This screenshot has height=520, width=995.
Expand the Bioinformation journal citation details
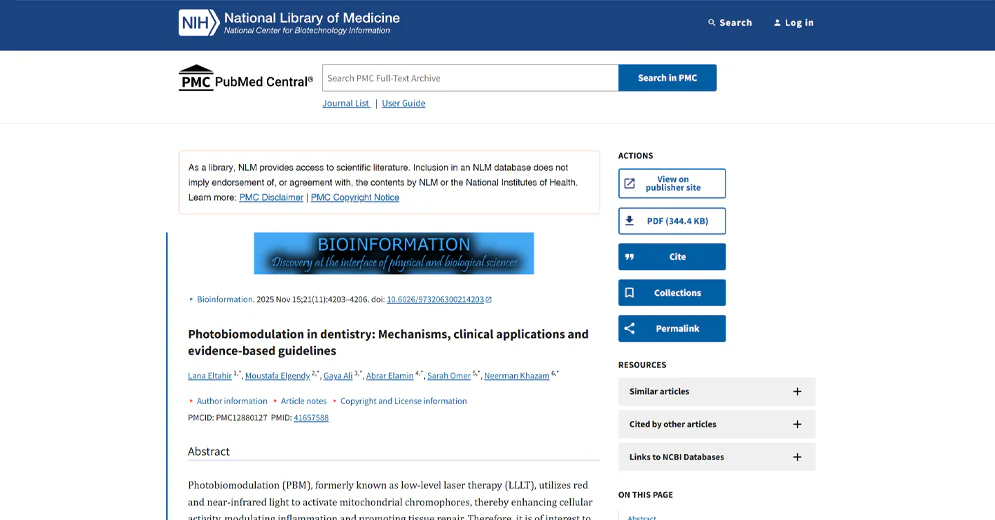[221, 300]
